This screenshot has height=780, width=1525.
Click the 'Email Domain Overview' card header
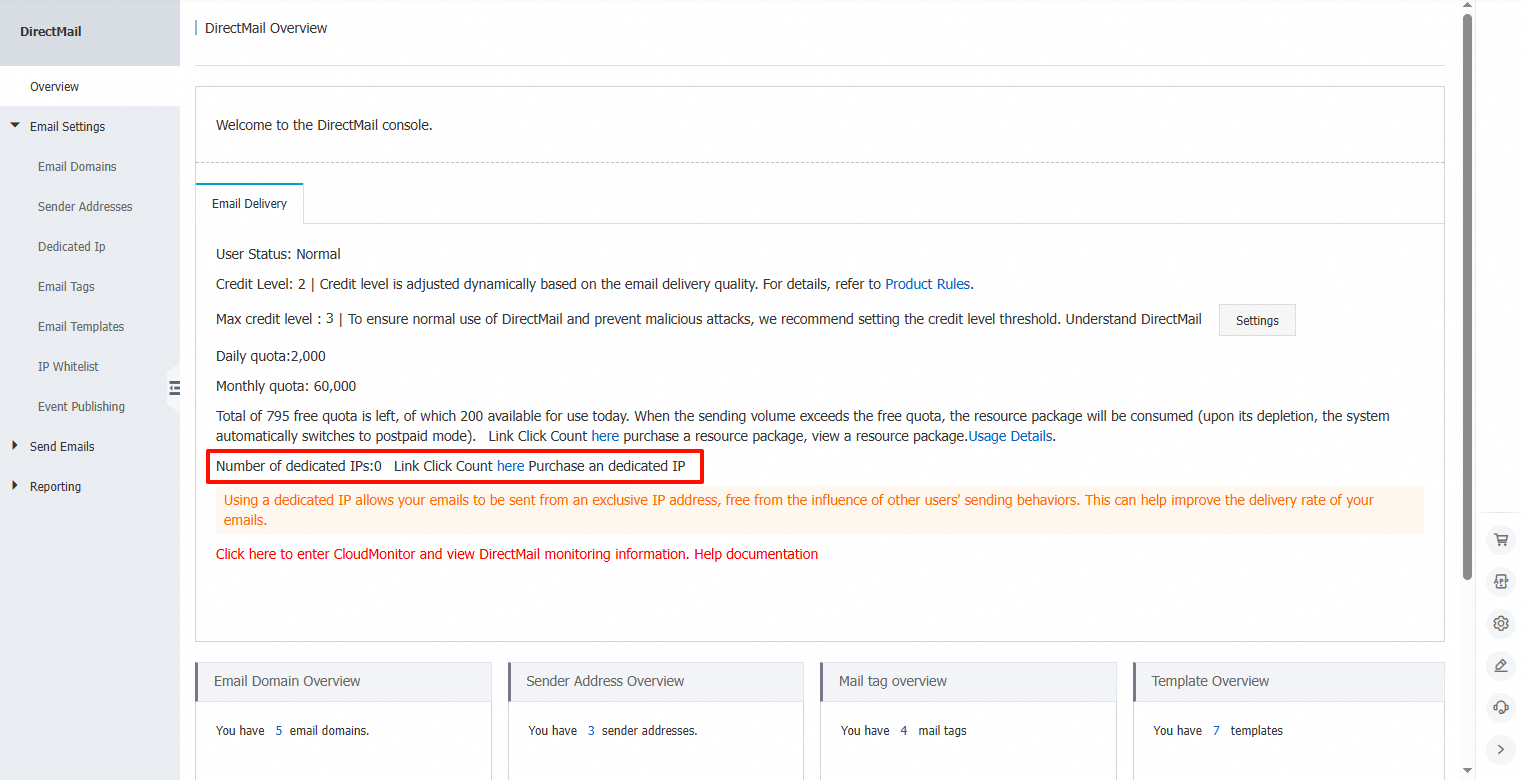343,681
